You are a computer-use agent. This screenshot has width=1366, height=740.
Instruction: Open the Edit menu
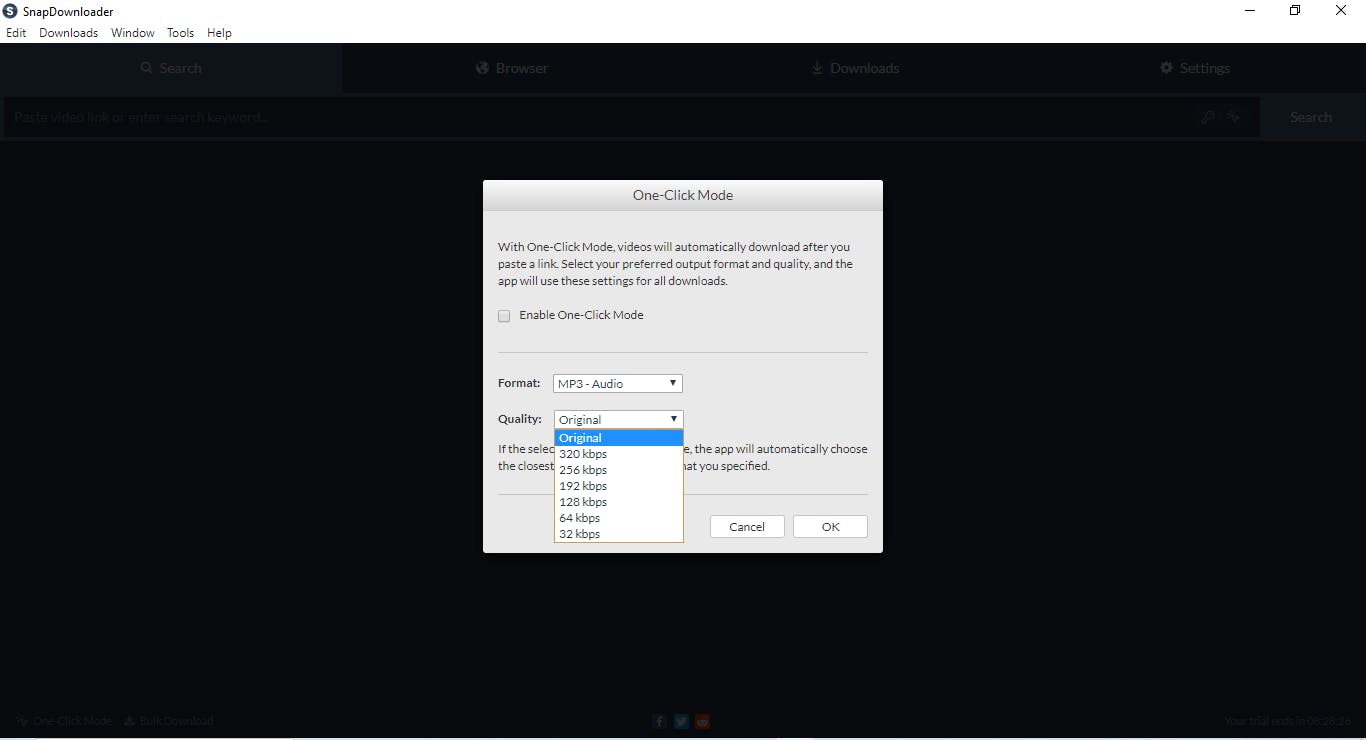click(x=16, y=33)
